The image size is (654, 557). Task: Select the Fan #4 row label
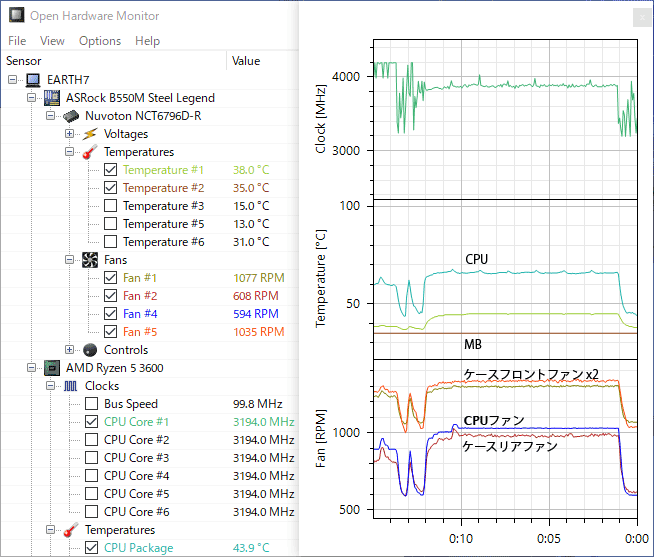[140, 314]
